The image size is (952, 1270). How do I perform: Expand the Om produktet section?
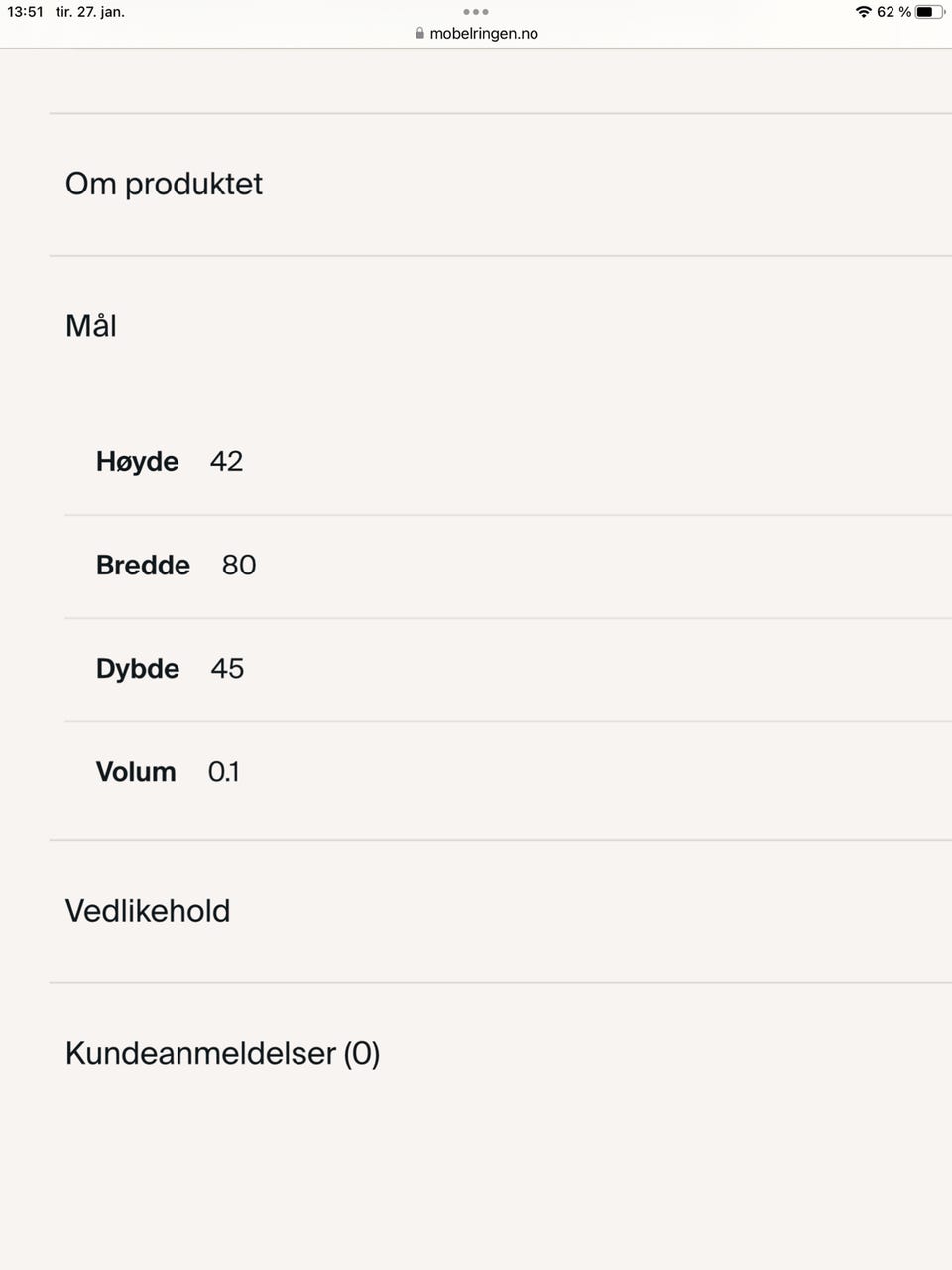(164, 184)
